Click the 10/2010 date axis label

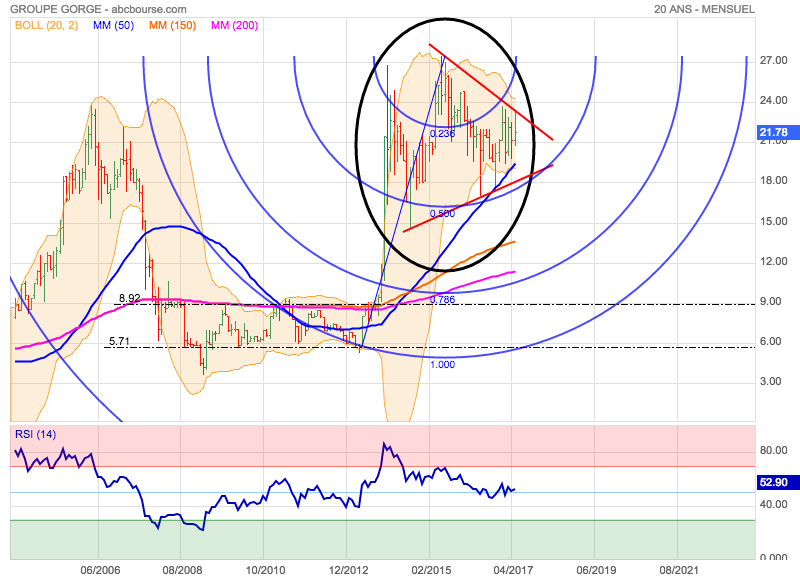(265, 570)
